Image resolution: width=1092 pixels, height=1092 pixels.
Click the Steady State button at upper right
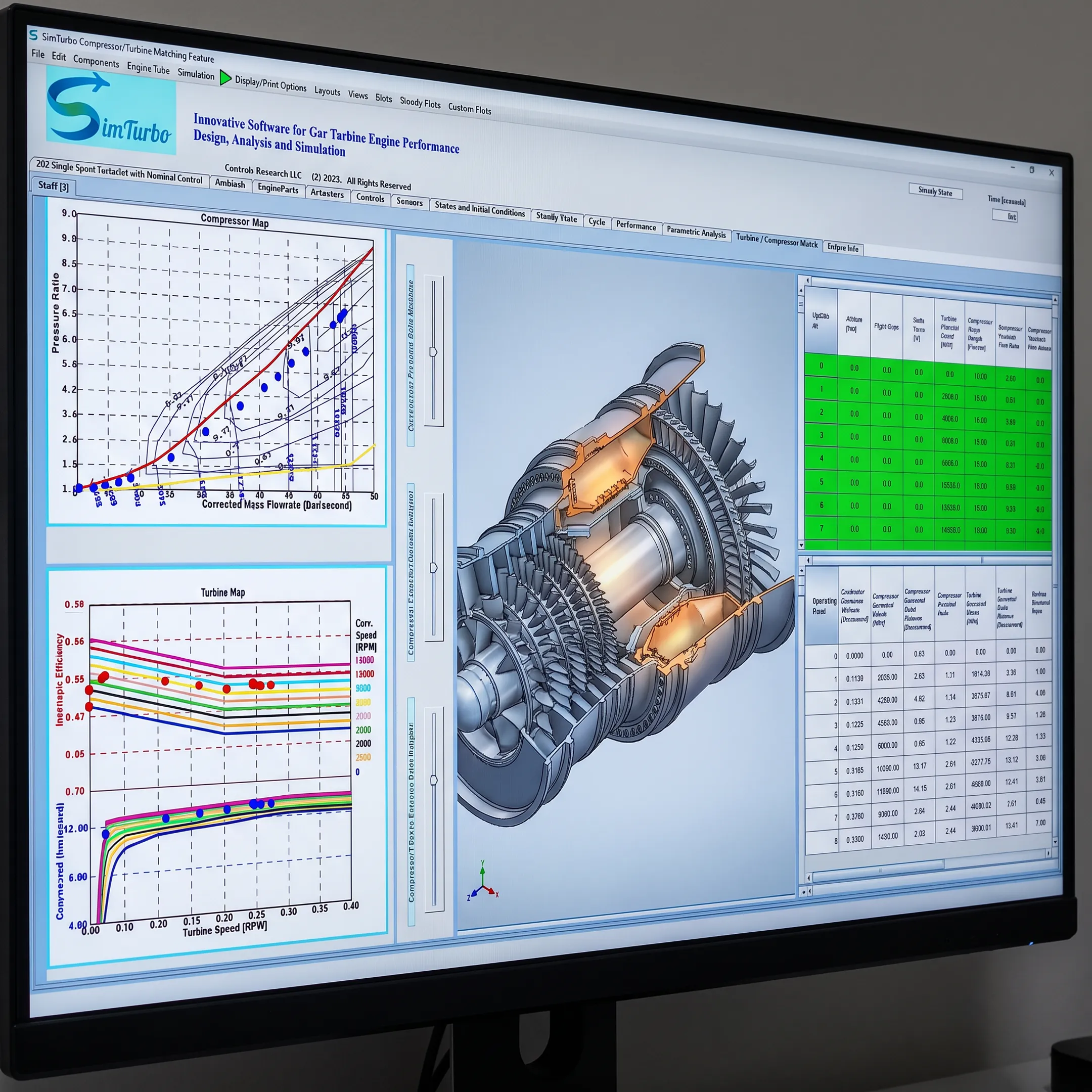[935, 191]
